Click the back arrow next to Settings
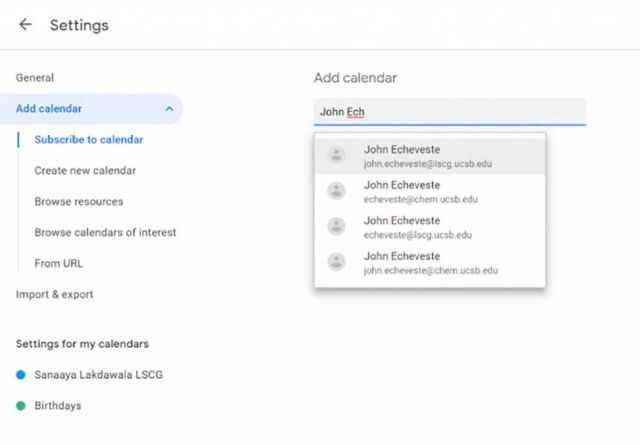The image size is (640, 445). [x=25, y=25]
